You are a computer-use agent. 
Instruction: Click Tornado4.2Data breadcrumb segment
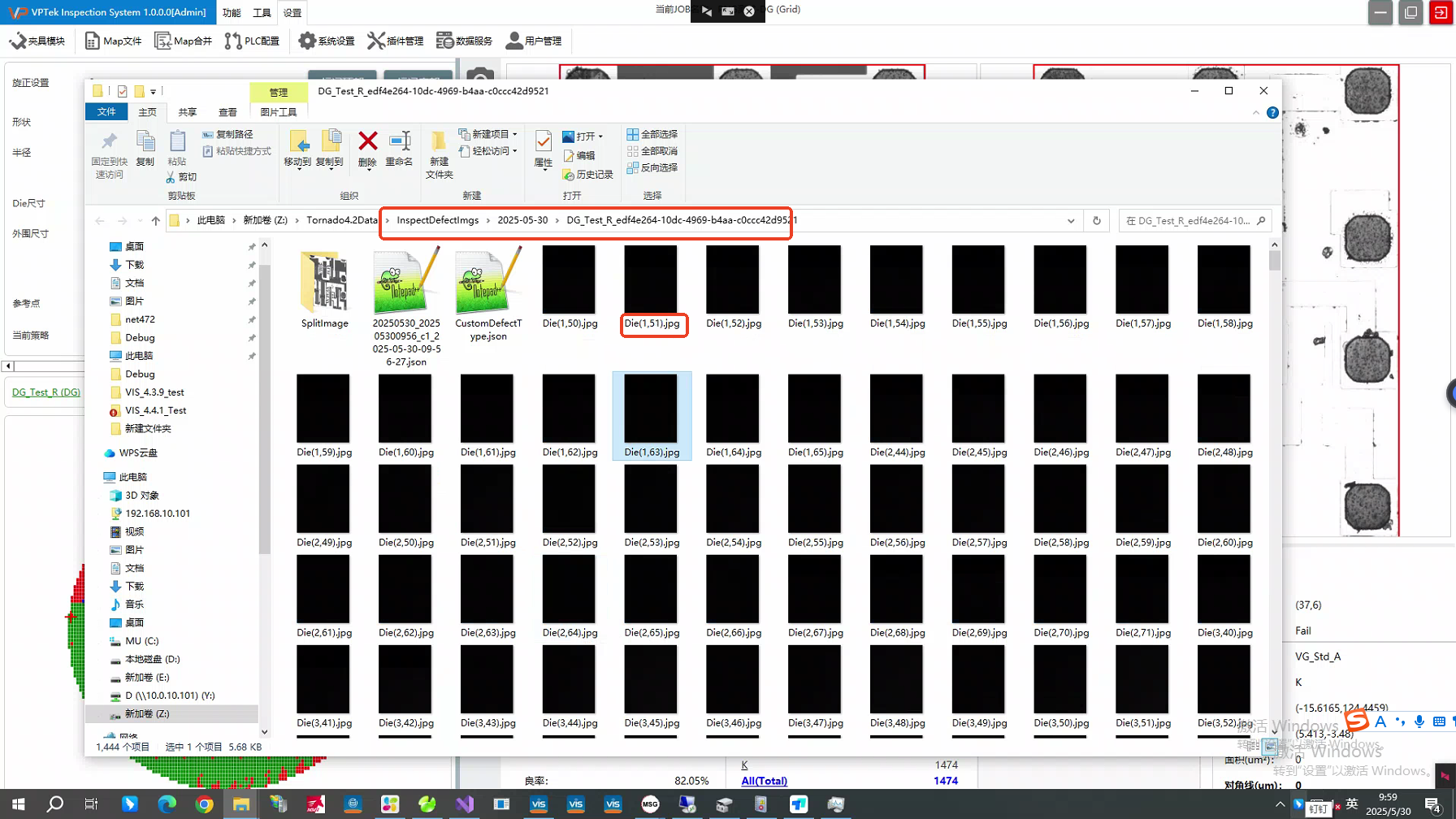point(342,220)
